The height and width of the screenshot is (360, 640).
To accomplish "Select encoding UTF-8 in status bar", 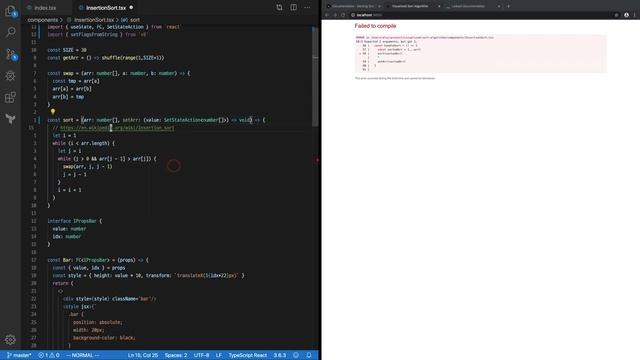I will (x=202, y=355).
